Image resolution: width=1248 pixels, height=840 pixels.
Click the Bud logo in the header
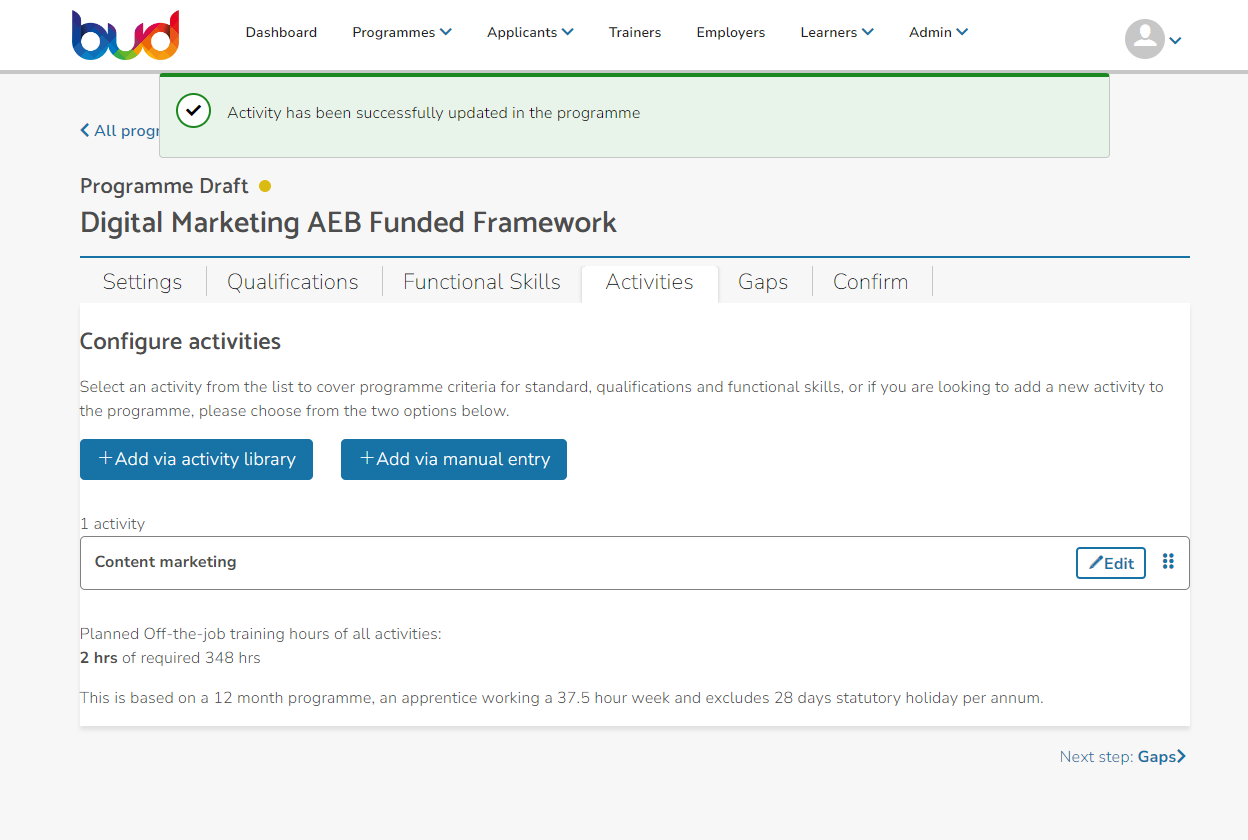click(125, 34)
